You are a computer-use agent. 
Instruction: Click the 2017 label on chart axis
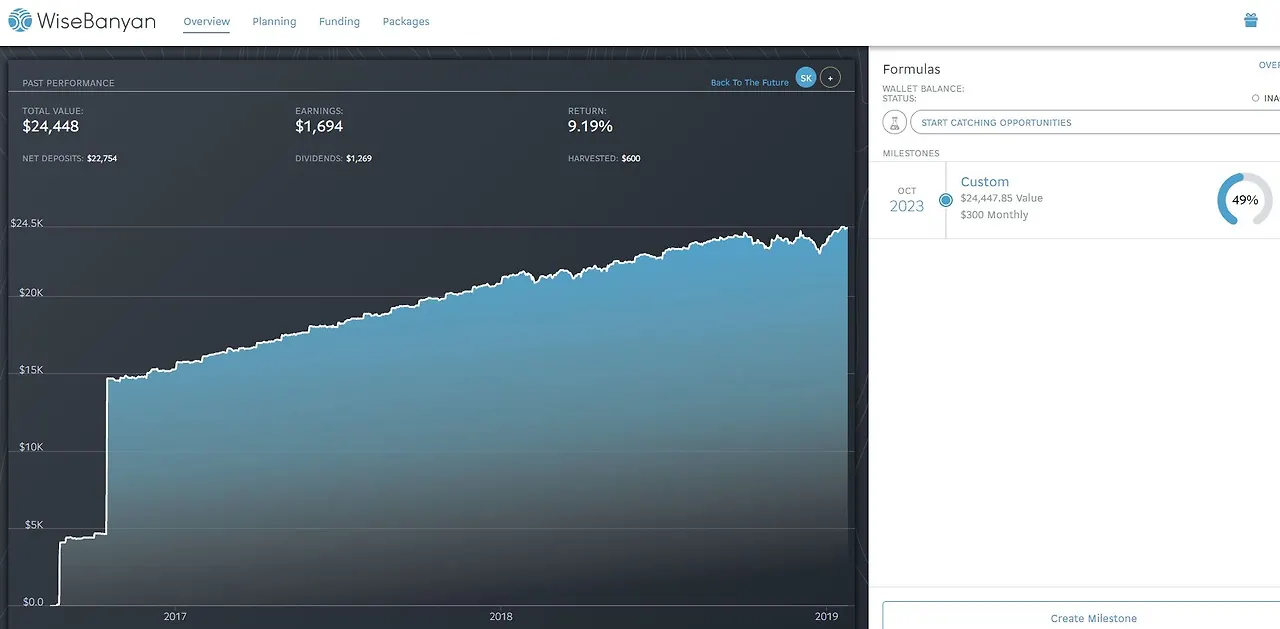coord(175,616)
